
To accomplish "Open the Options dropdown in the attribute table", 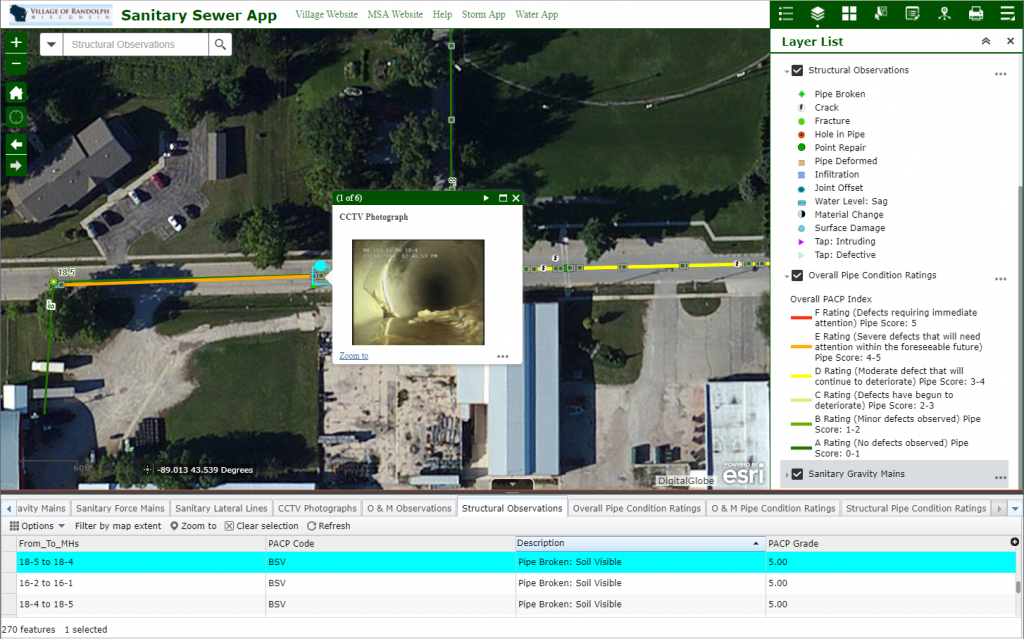I will pyautogui.click(x=37, y=525).
